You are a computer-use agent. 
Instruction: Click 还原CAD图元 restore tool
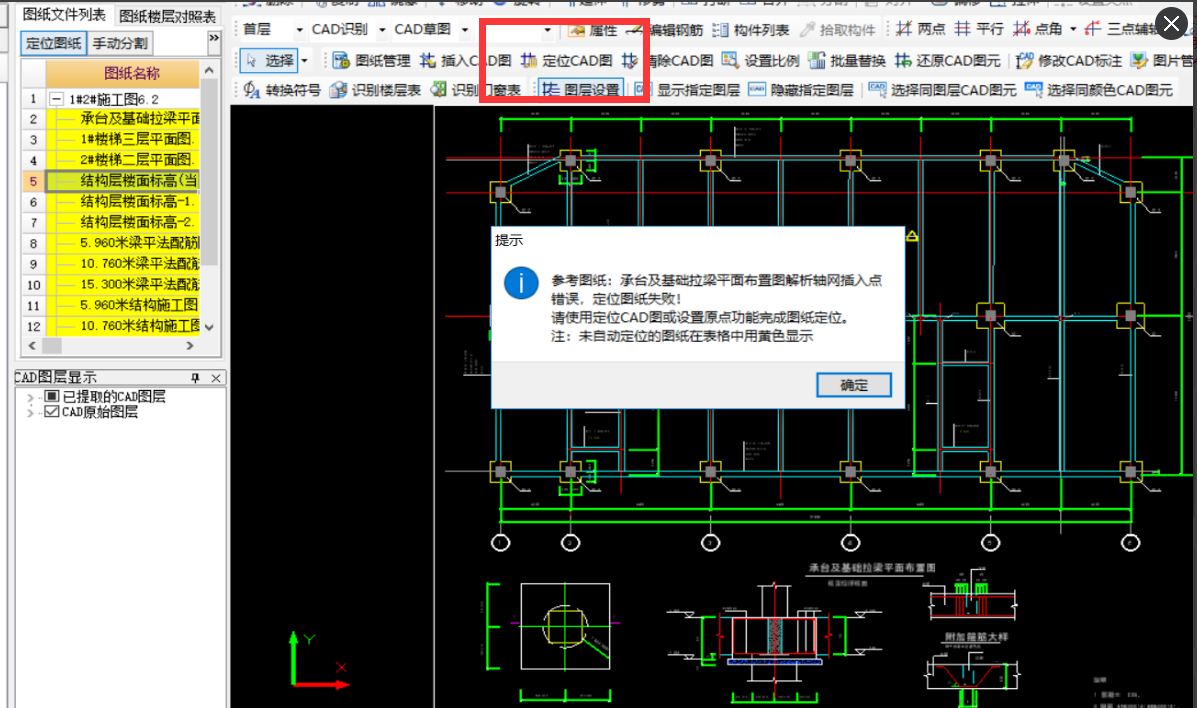(948, 60)
